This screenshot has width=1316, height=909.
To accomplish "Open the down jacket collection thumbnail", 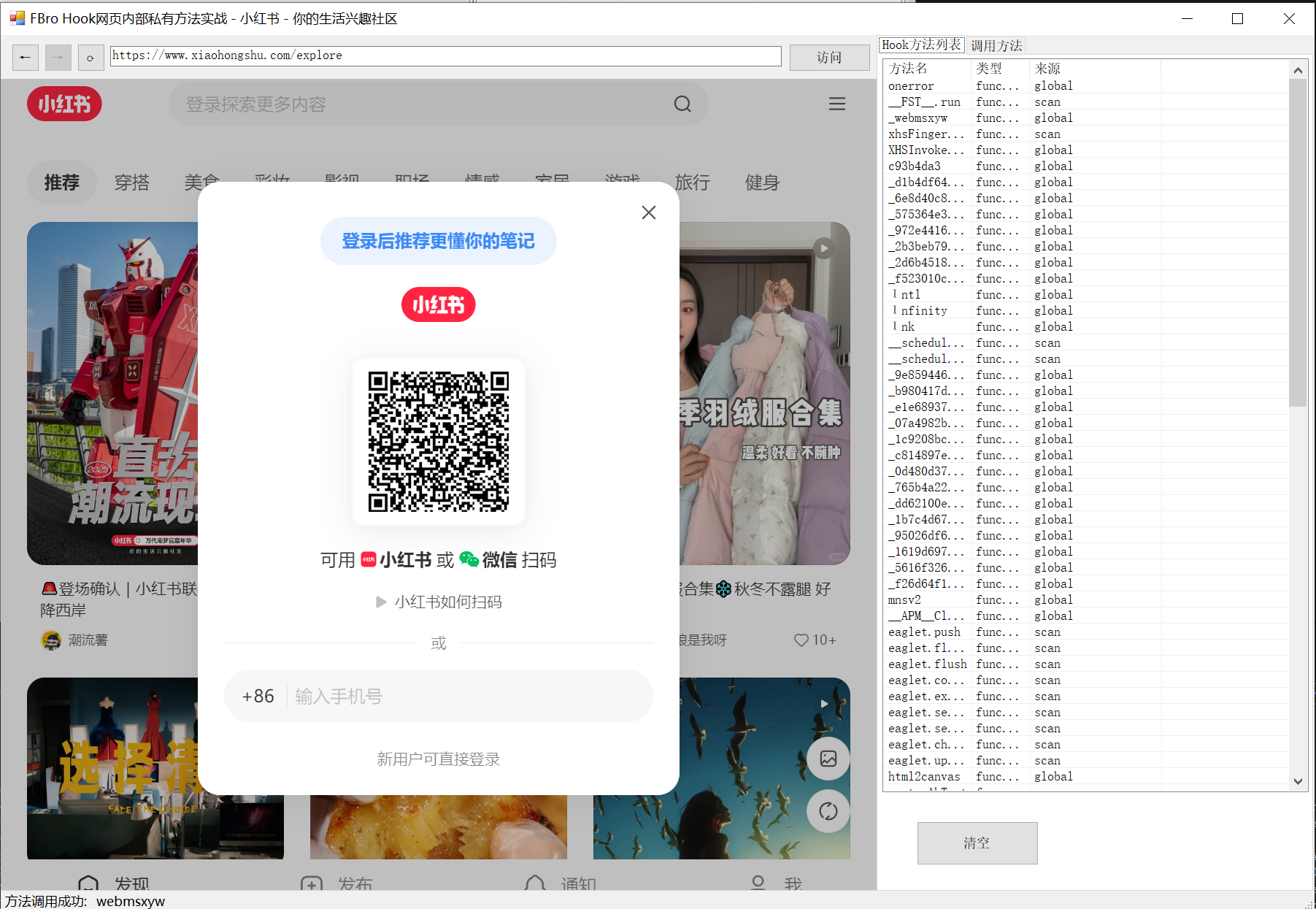I will 765,393.
